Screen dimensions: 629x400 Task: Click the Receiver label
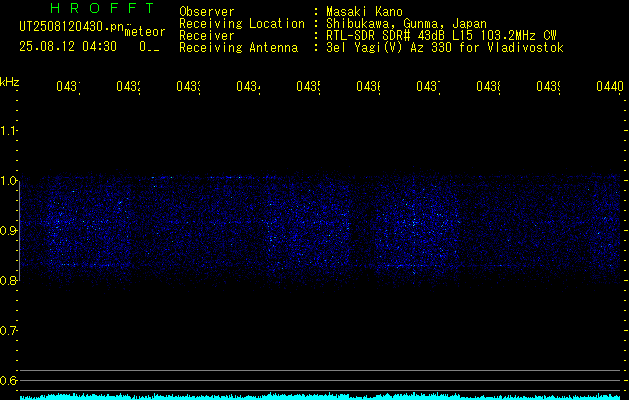click(x=207, y=36)
